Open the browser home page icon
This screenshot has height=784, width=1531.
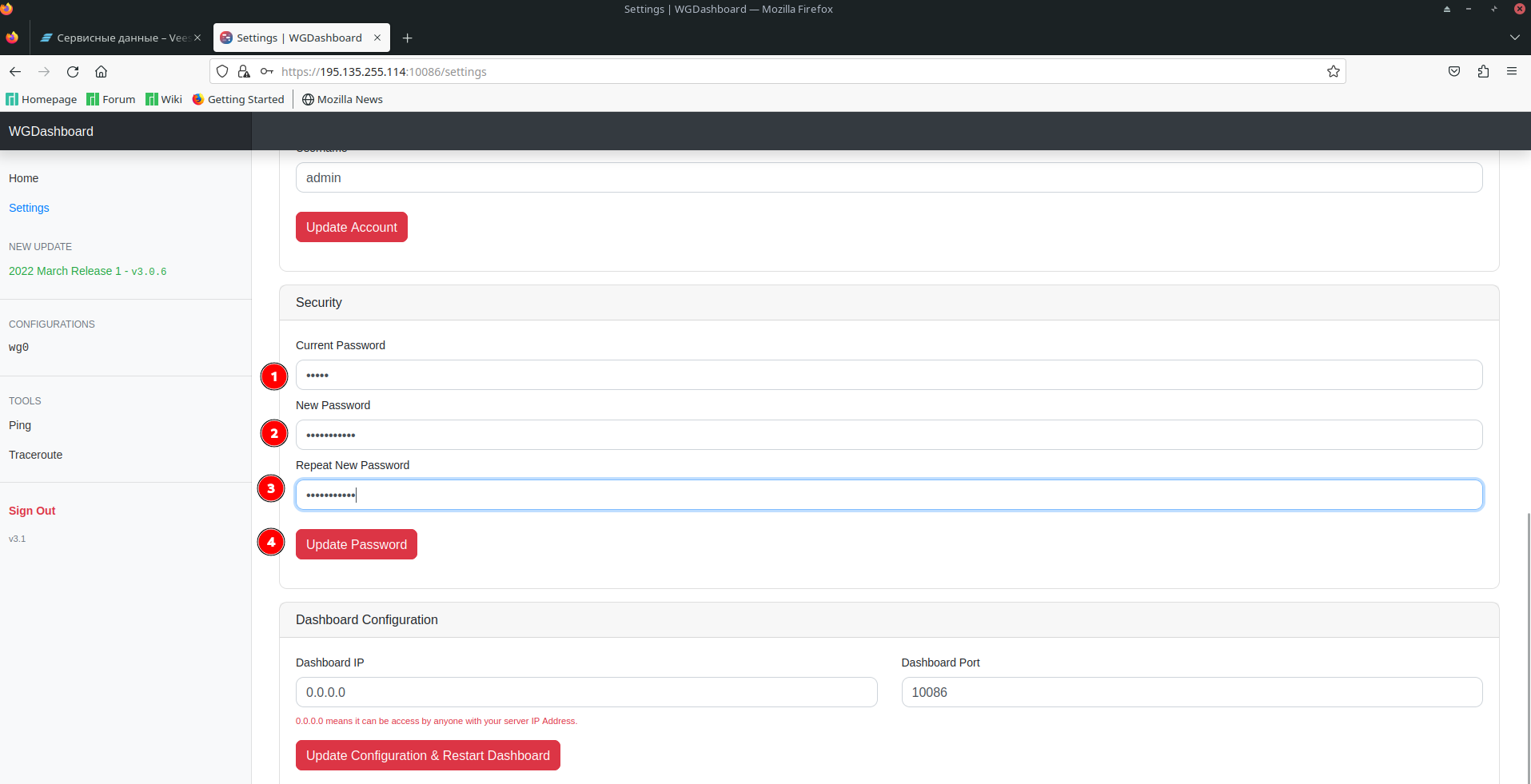[x=102, y=72]
